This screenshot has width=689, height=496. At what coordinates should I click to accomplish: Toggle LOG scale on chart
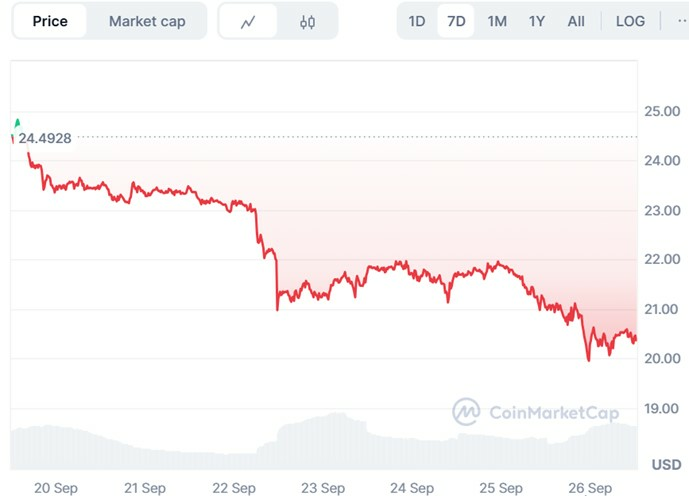630,21
